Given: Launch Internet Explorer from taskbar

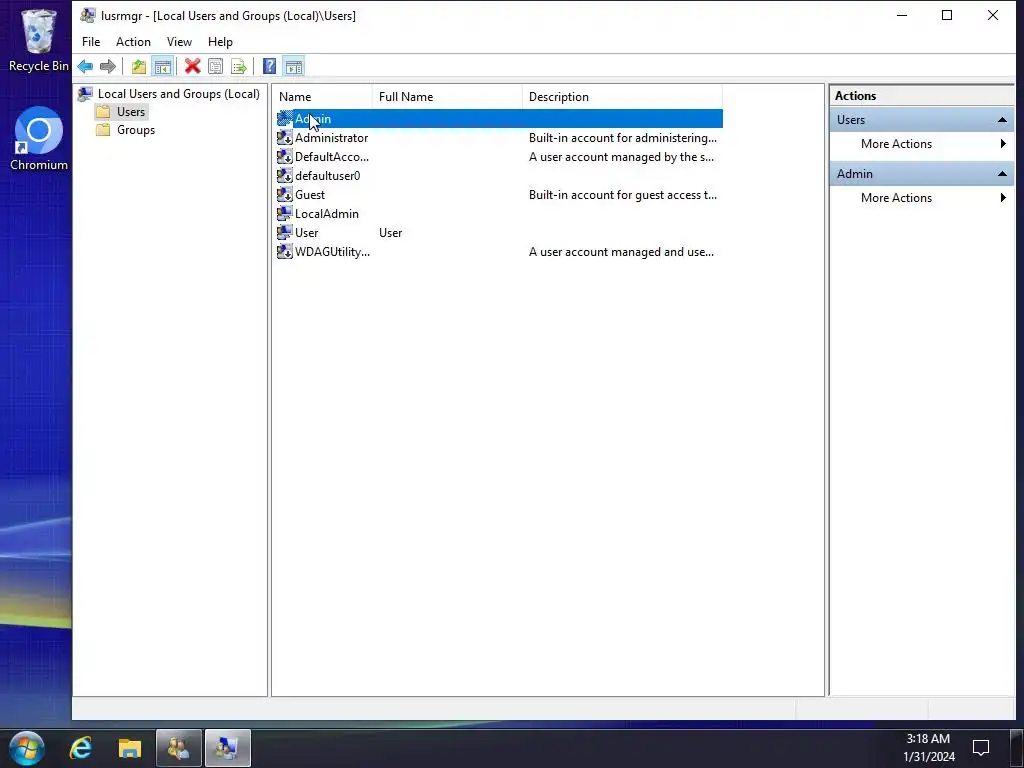Looking at the screenshot, I should pyautogui.click(x=81, y=748).
